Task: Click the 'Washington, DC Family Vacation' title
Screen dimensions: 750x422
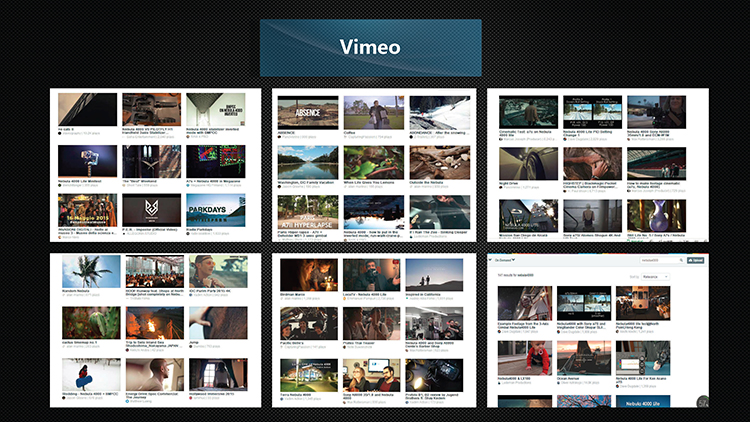Action: pyautogui.click(x=304, y=182)
